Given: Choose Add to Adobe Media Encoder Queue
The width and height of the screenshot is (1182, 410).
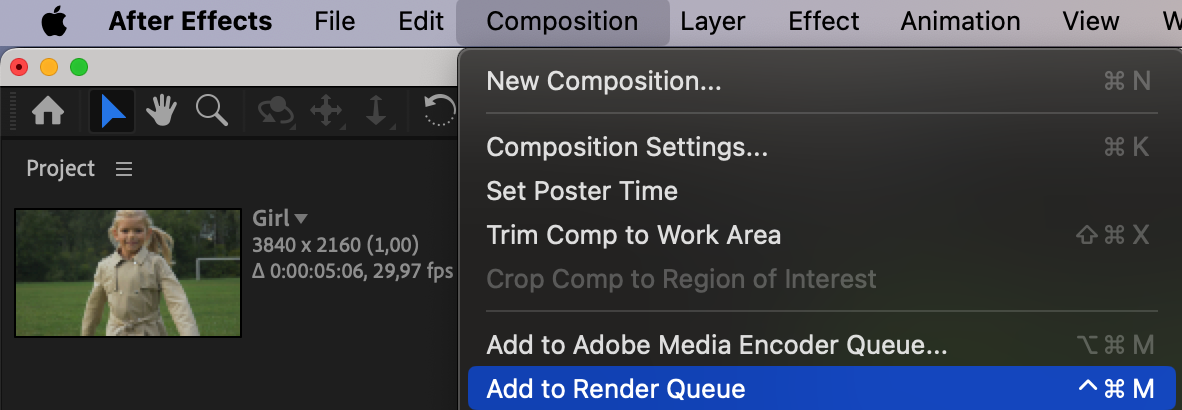Looking at the screenshot, I should 716,345.
